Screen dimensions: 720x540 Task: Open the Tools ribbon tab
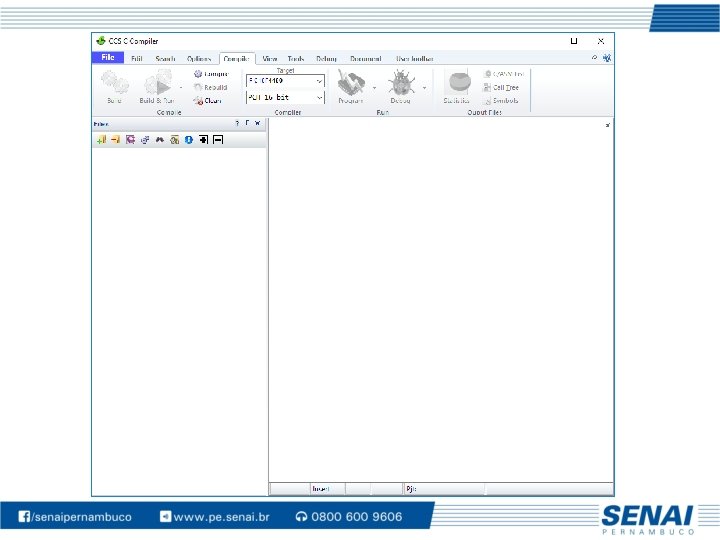(296, 59)
